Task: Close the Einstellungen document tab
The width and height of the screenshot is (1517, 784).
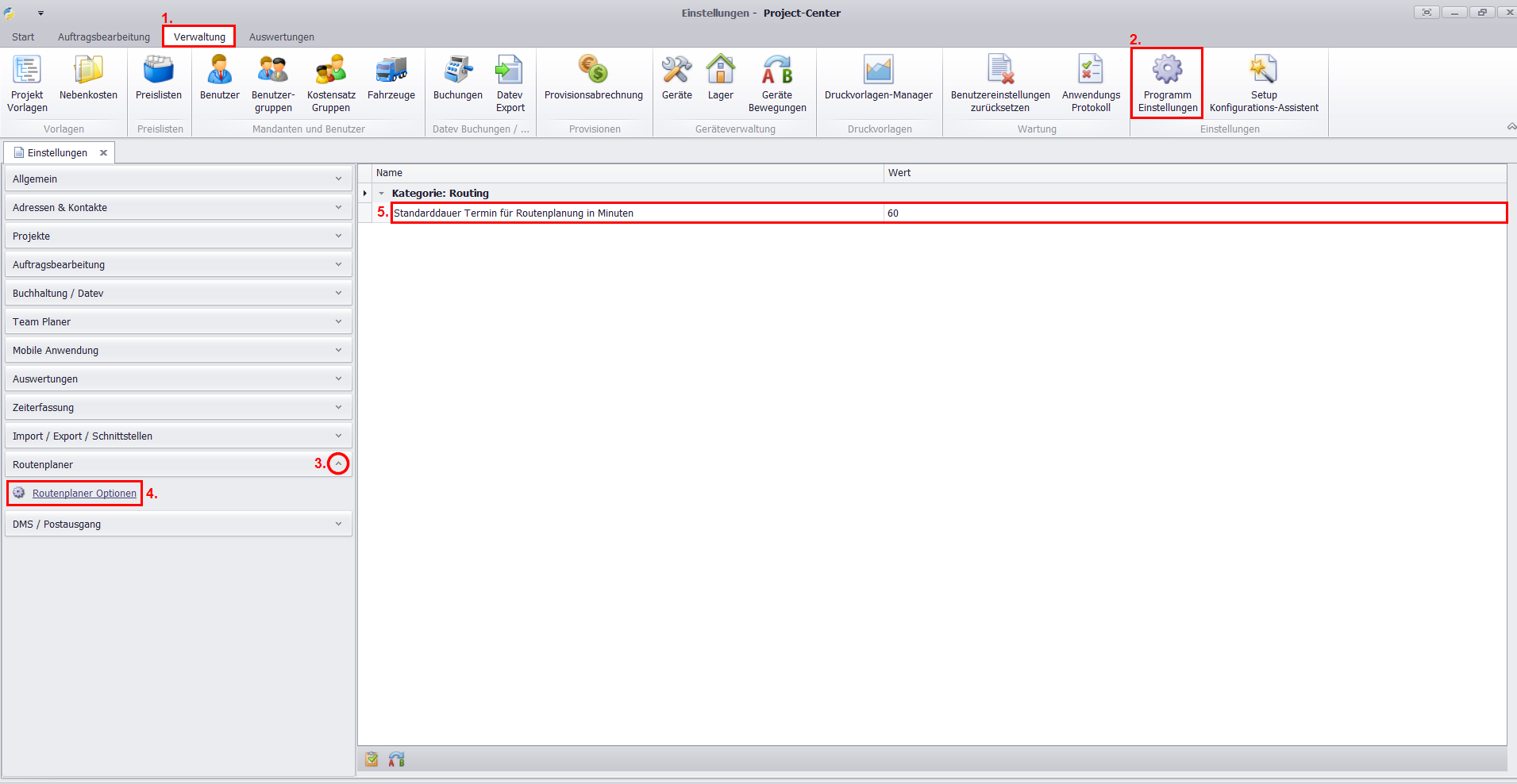Action: [x=103, y=153]
